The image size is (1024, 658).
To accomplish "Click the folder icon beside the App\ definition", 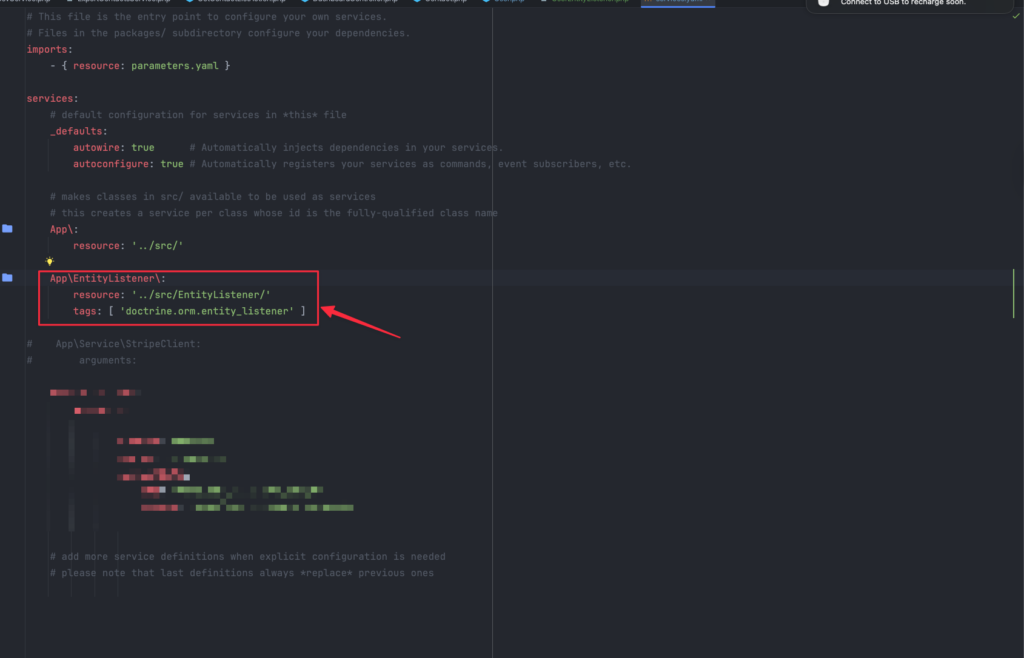I will click(7, 229).
